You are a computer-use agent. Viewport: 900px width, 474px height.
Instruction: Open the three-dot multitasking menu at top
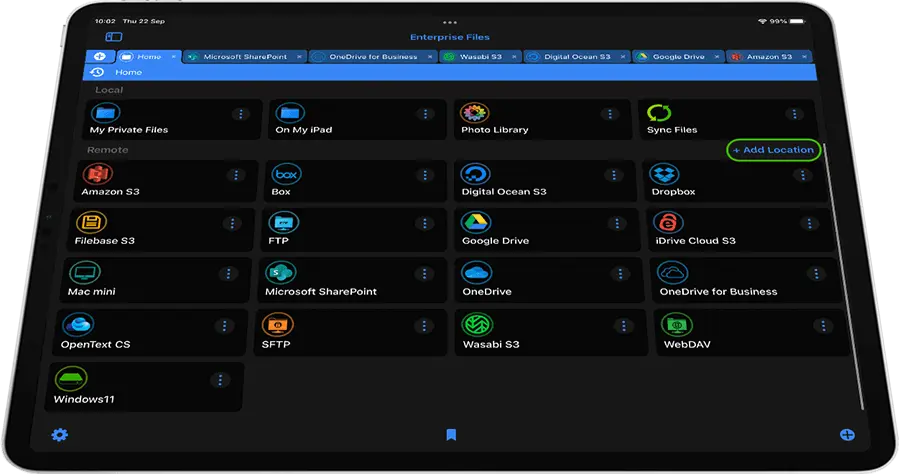pos(450,20)
